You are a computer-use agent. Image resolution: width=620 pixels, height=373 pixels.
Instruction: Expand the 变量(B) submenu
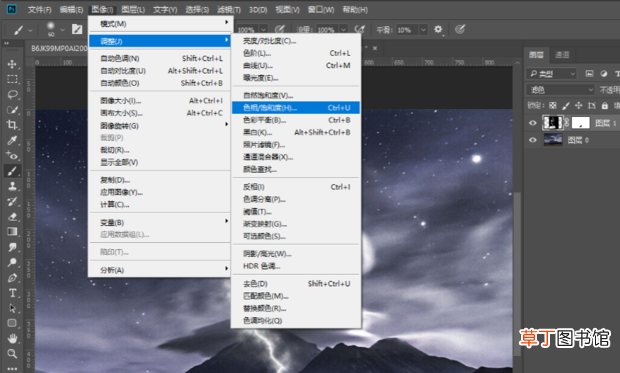coord(159,222)
